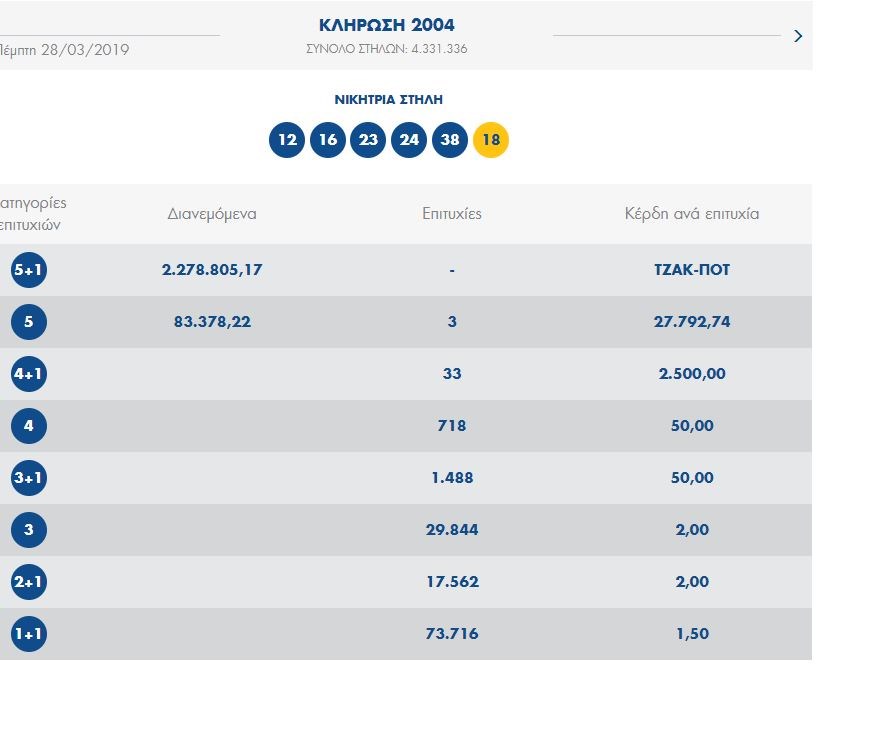Select winning number ball 23

pos(368,140)
